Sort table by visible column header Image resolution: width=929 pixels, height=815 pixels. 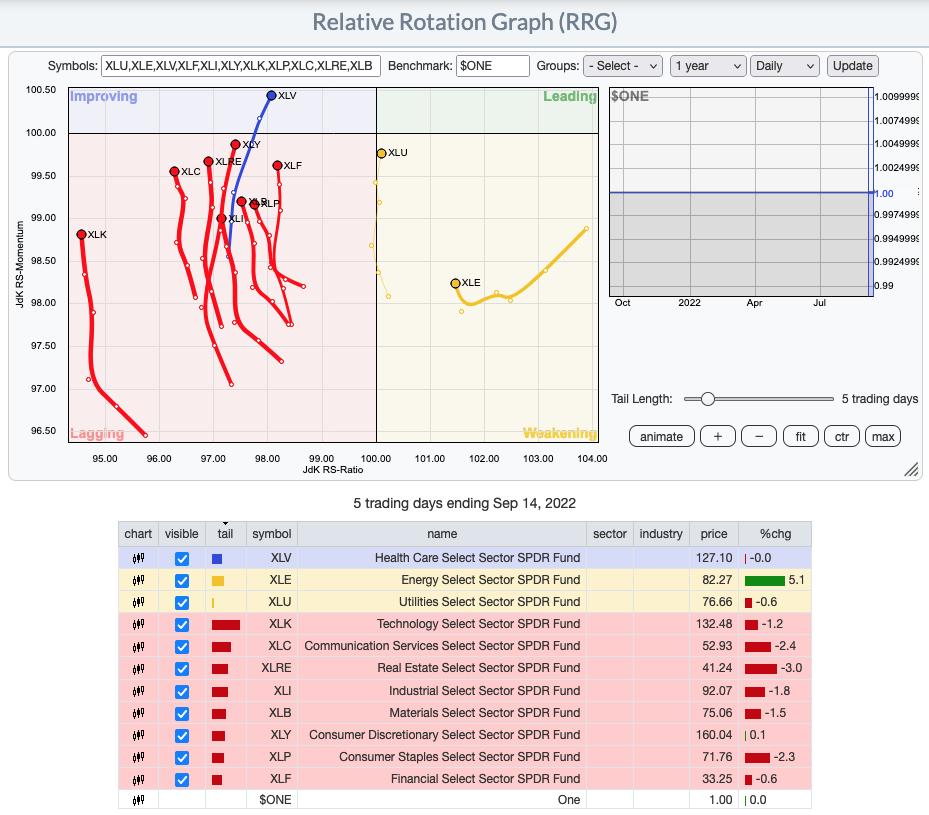(181, 534)
